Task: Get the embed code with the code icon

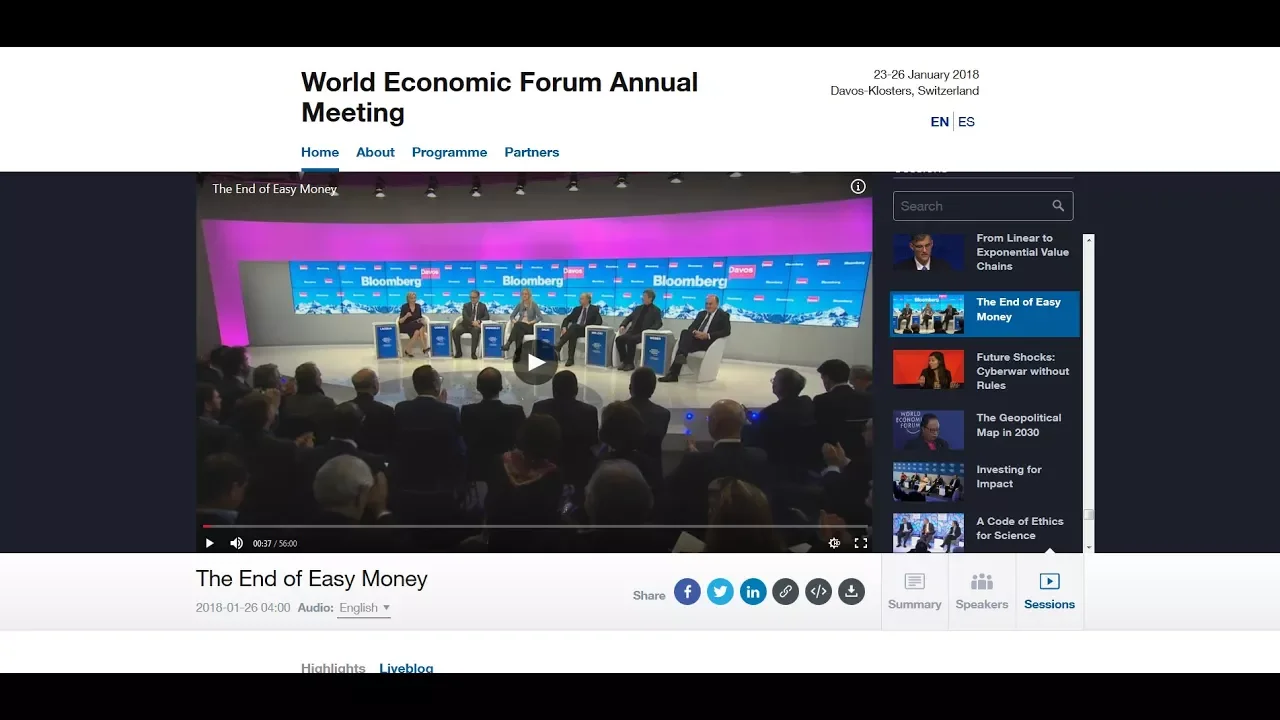Action: tap(818, 592)
